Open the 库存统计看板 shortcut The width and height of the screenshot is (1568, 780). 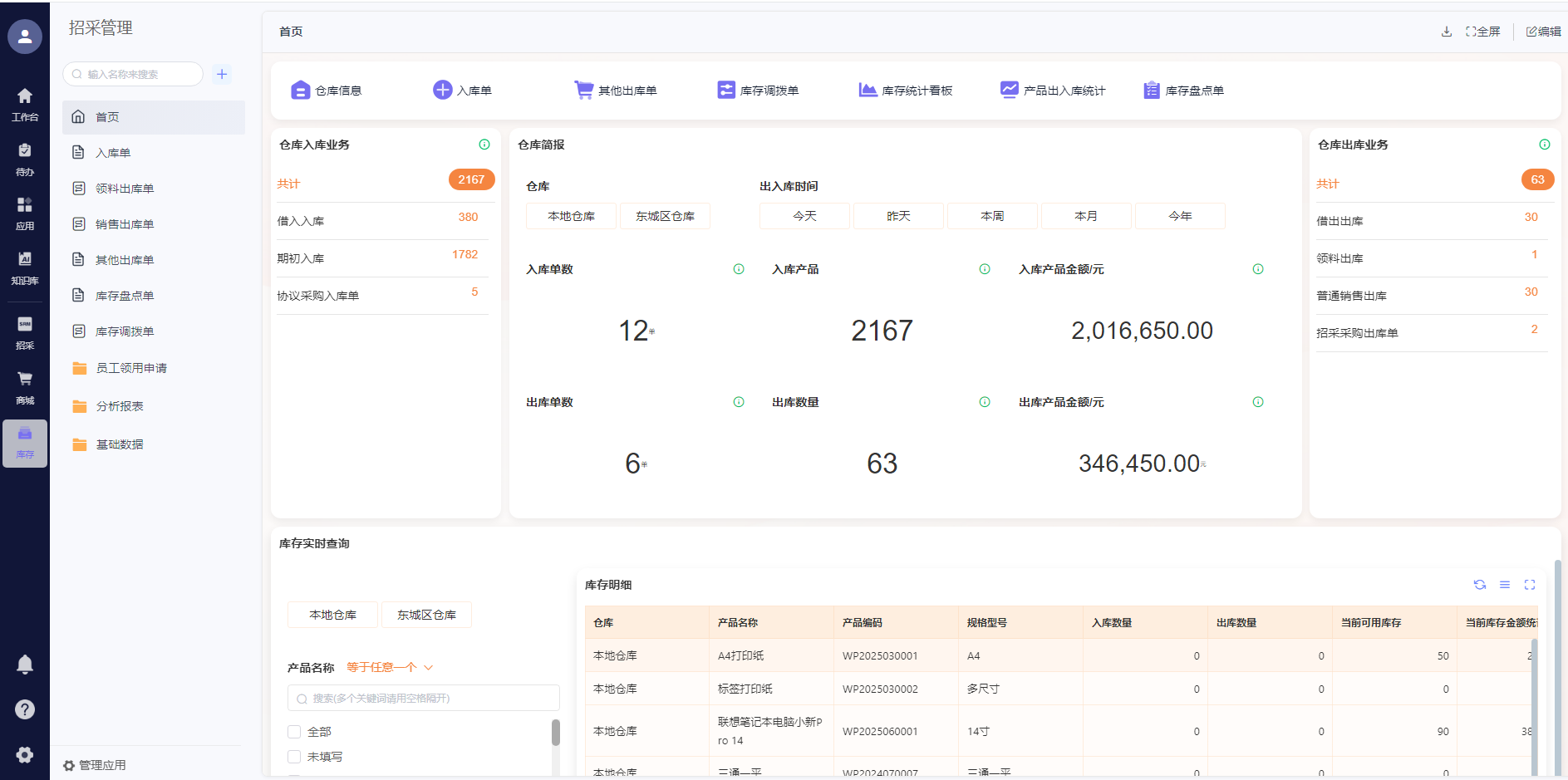906,91
